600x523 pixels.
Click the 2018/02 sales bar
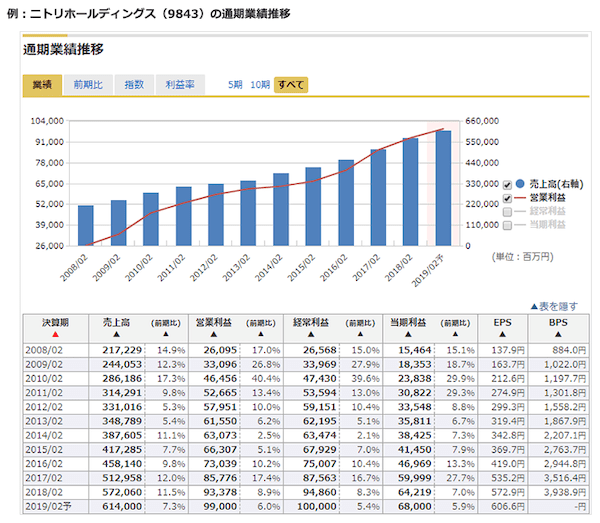point(410,192)
